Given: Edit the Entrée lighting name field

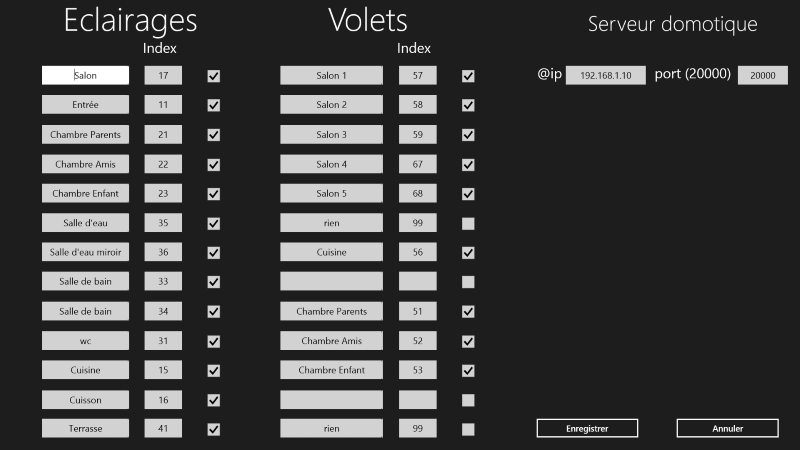Looking at the screenshot, I should click(85, 105).
